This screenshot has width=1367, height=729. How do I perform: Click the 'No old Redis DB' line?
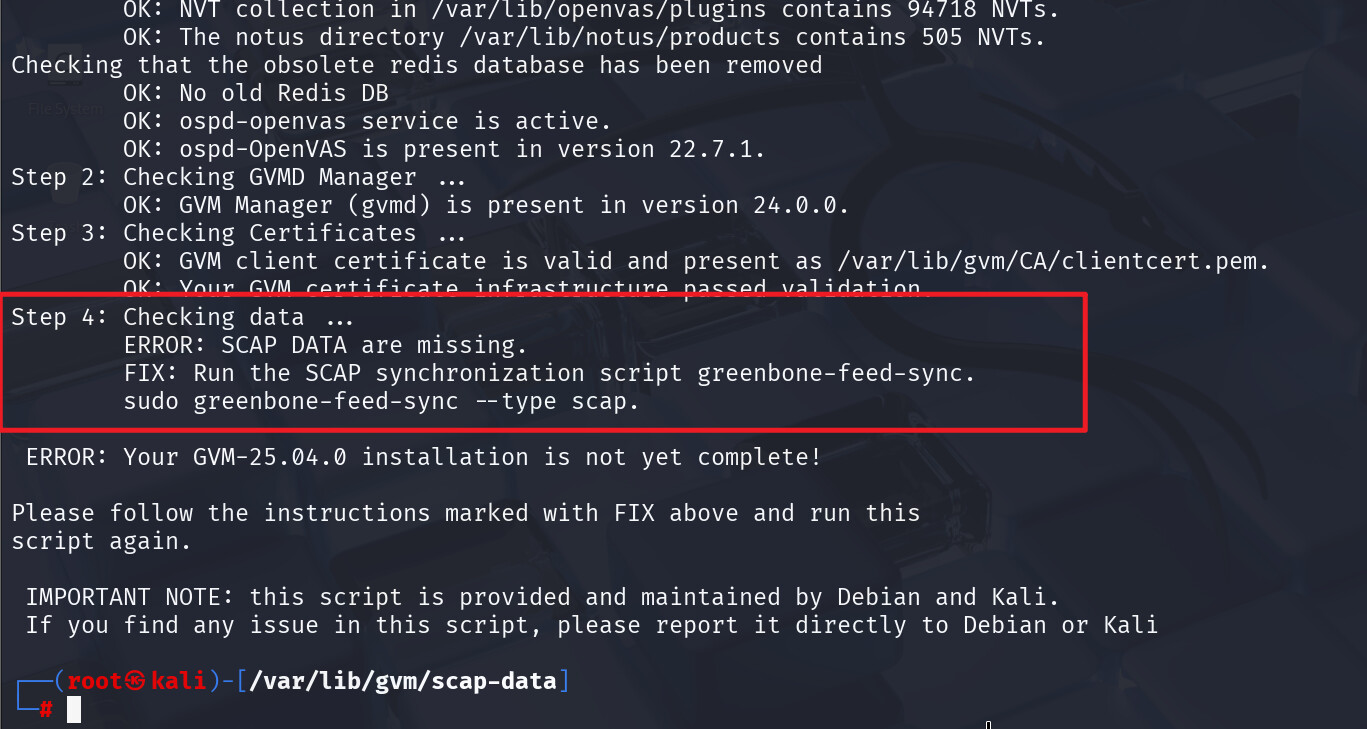(x=255, y=94)
